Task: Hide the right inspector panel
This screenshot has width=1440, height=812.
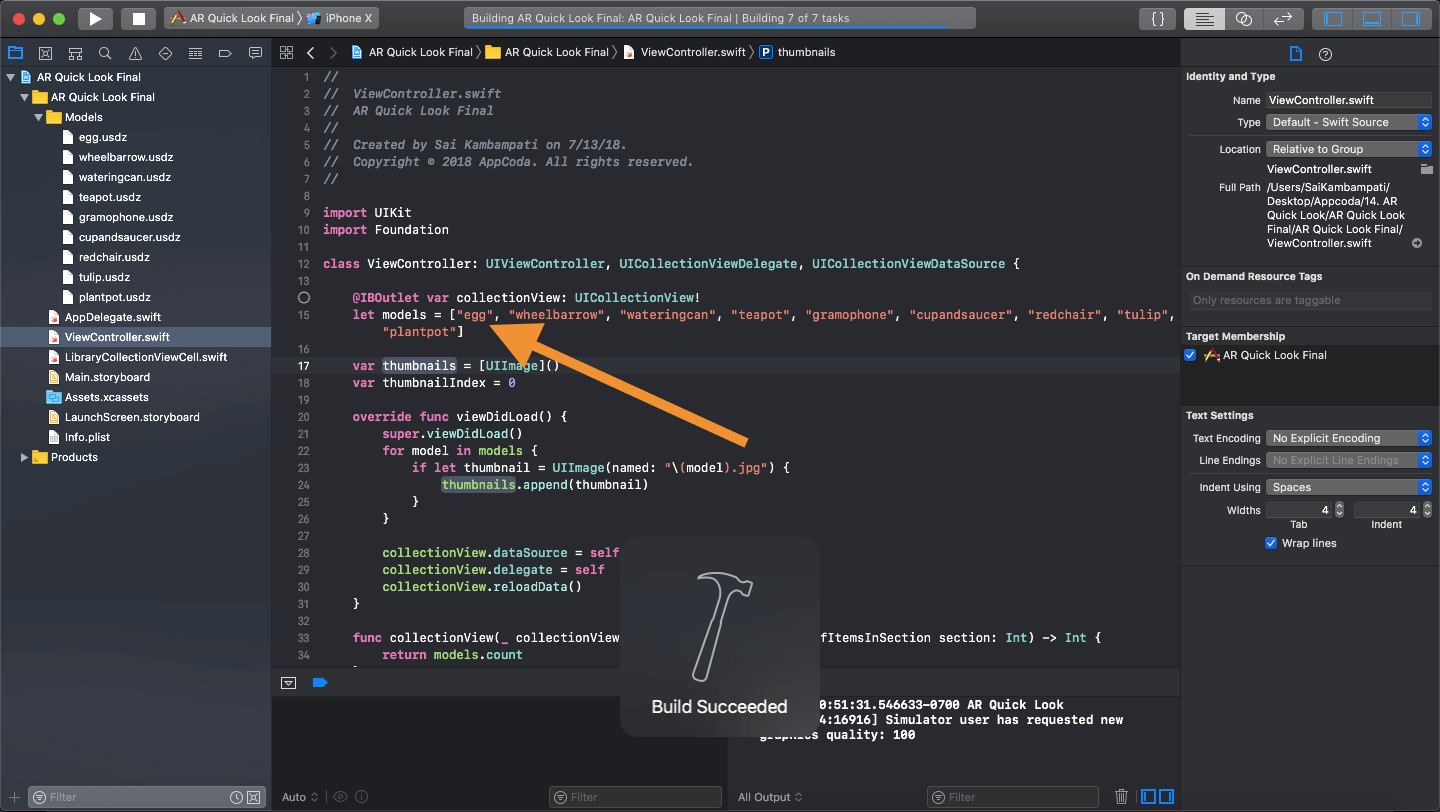Action: (1410, 18)
